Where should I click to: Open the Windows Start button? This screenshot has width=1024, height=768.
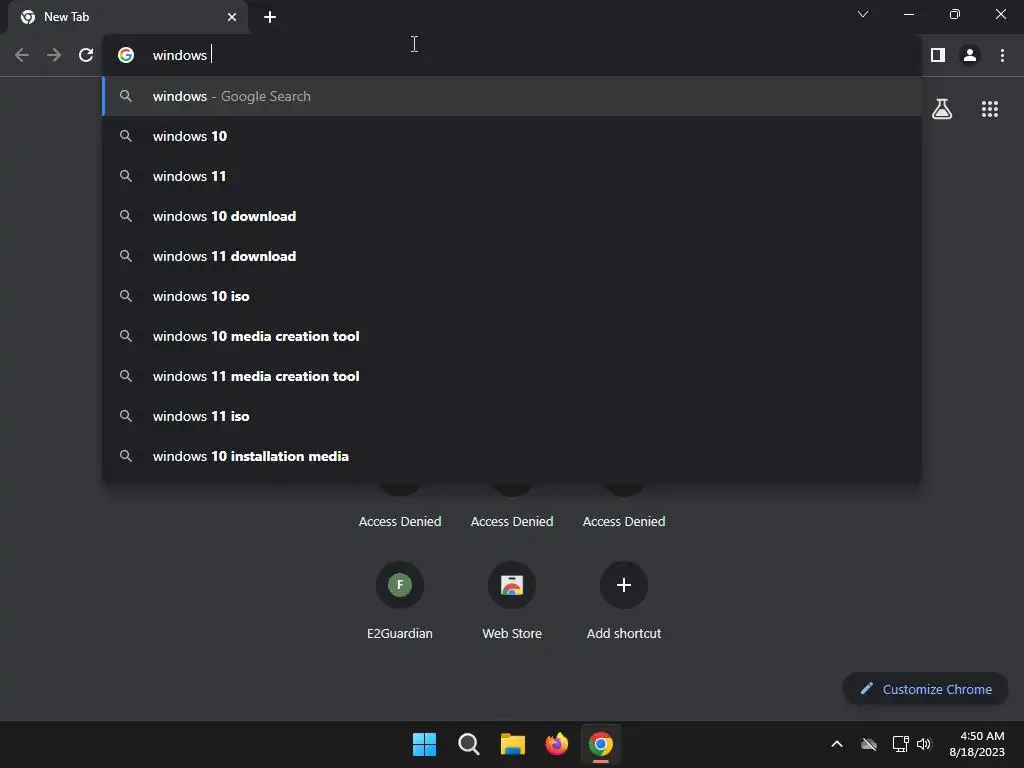[x=424, y=744]
